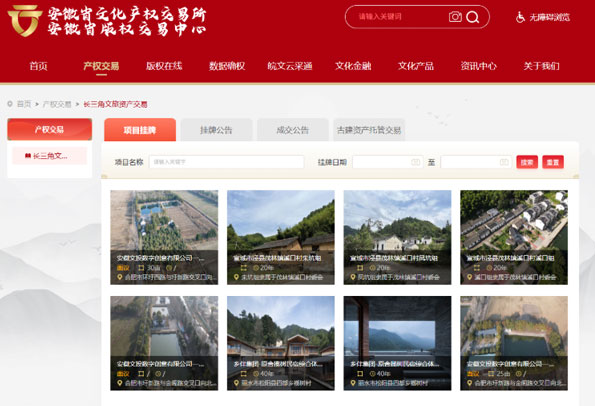Click address 合肥市环圩西路与圩新路交叉口

tap(171, 277)
